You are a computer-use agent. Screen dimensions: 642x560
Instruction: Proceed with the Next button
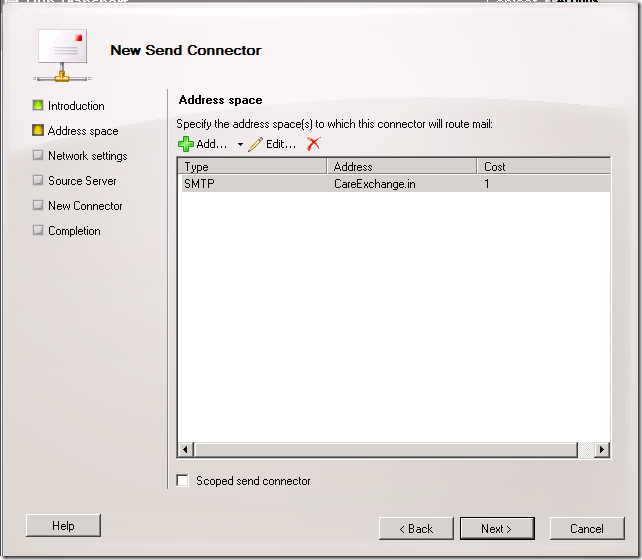click(x=497, y=528)
